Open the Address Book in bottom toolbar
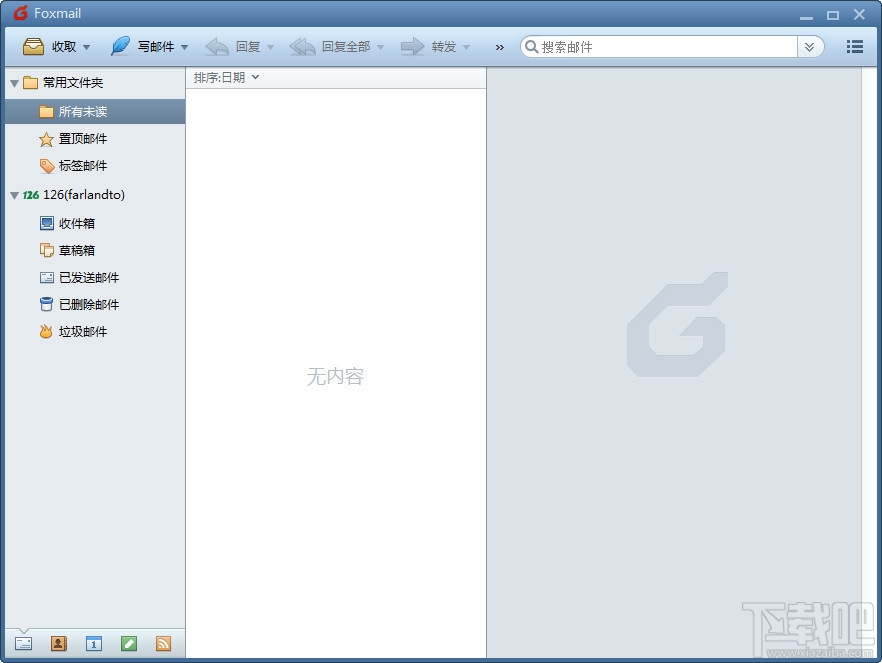This screenshot has width=882, height=663. [x=58, y=643]
